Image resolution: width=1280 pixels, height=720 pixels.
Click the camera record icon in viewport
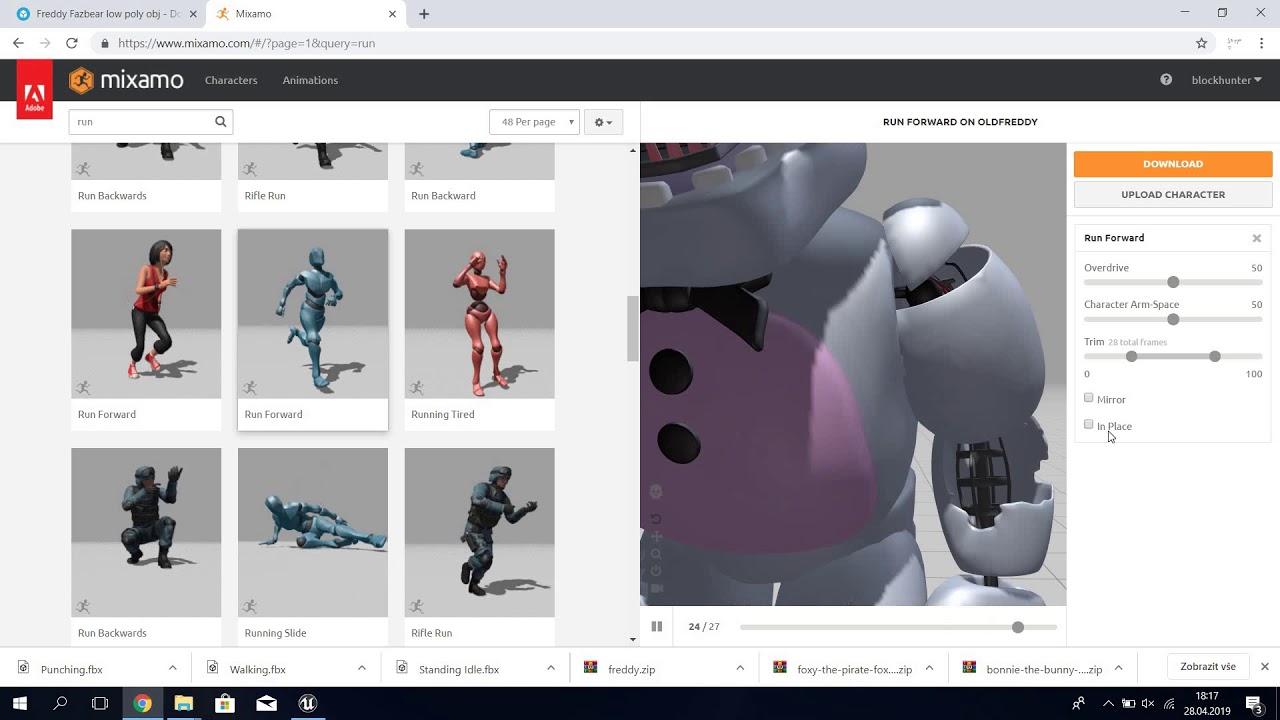coord(657,589)
